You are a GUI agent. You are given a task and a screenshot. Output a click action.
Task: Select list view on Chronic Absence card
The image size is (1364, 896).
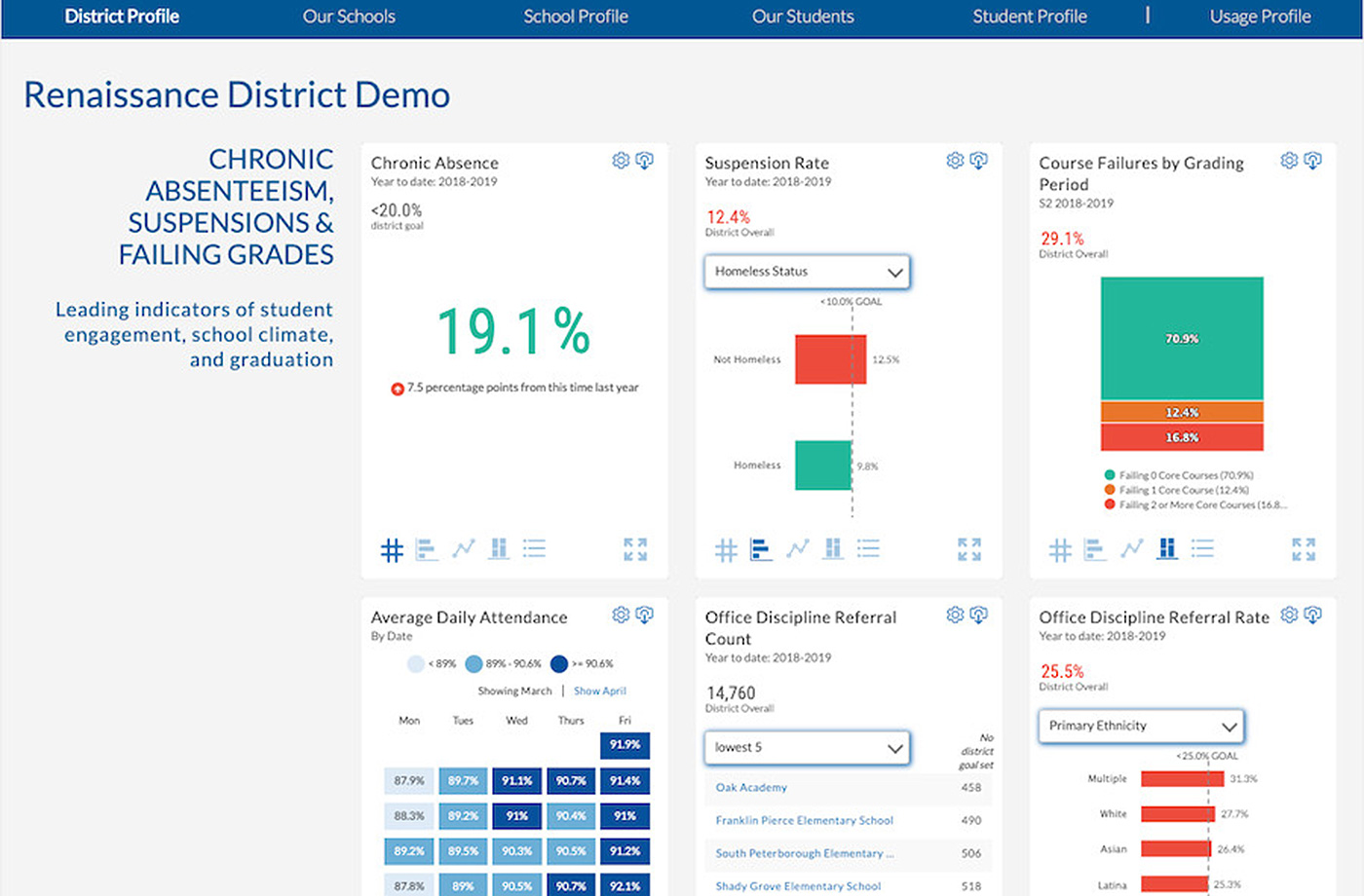pyautogui.click(x=534, y=549)
